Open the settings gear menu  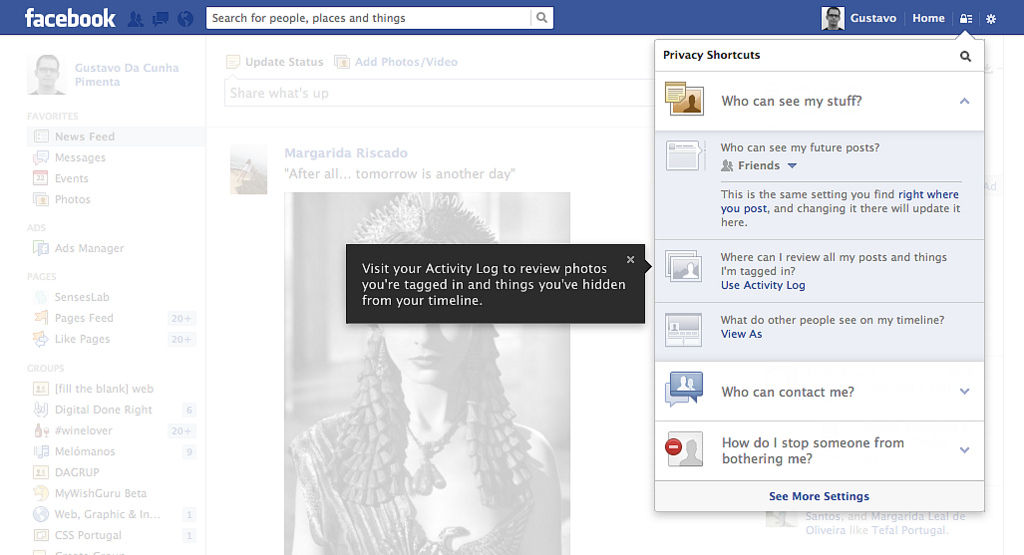pos(991,18)
